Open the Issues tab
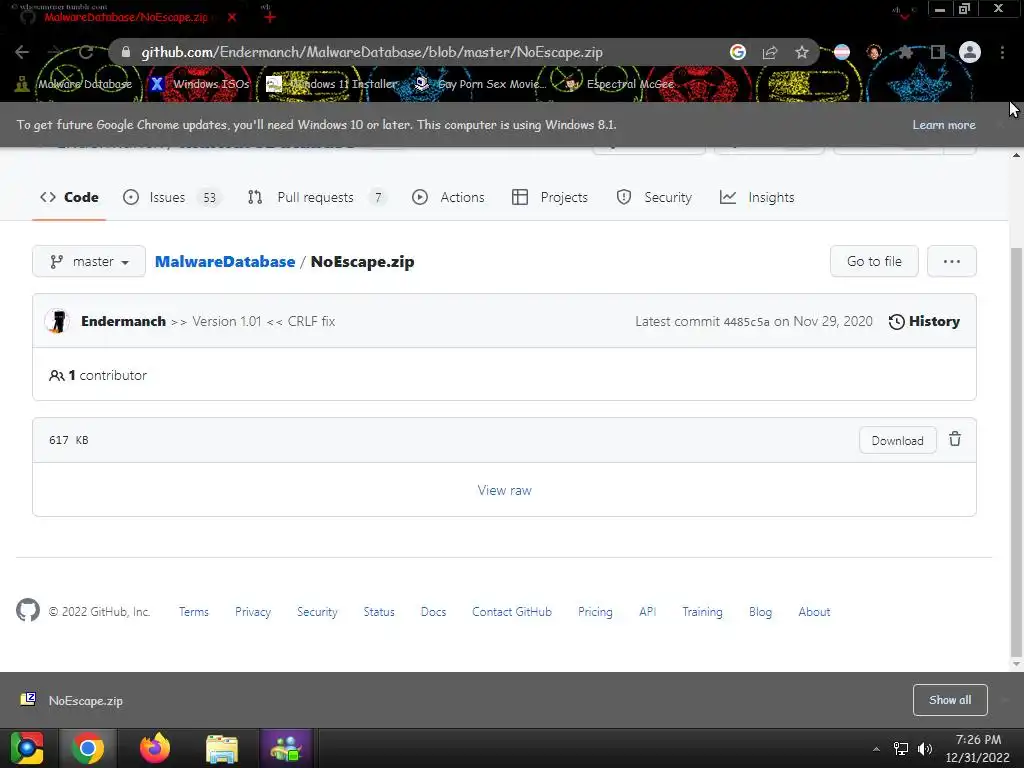This screenshot has height=768, width=1024. (172, 197)
